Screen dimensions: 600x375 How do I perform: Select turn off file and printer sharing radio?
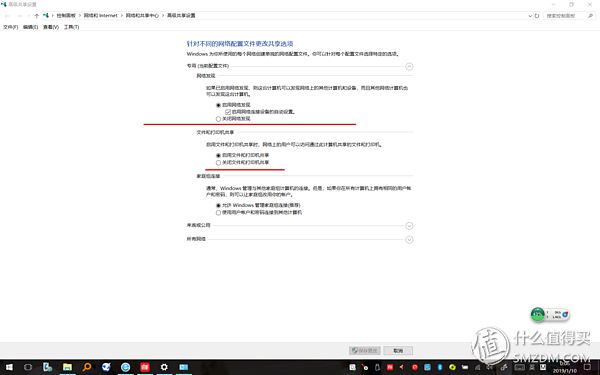click(218, 163)
